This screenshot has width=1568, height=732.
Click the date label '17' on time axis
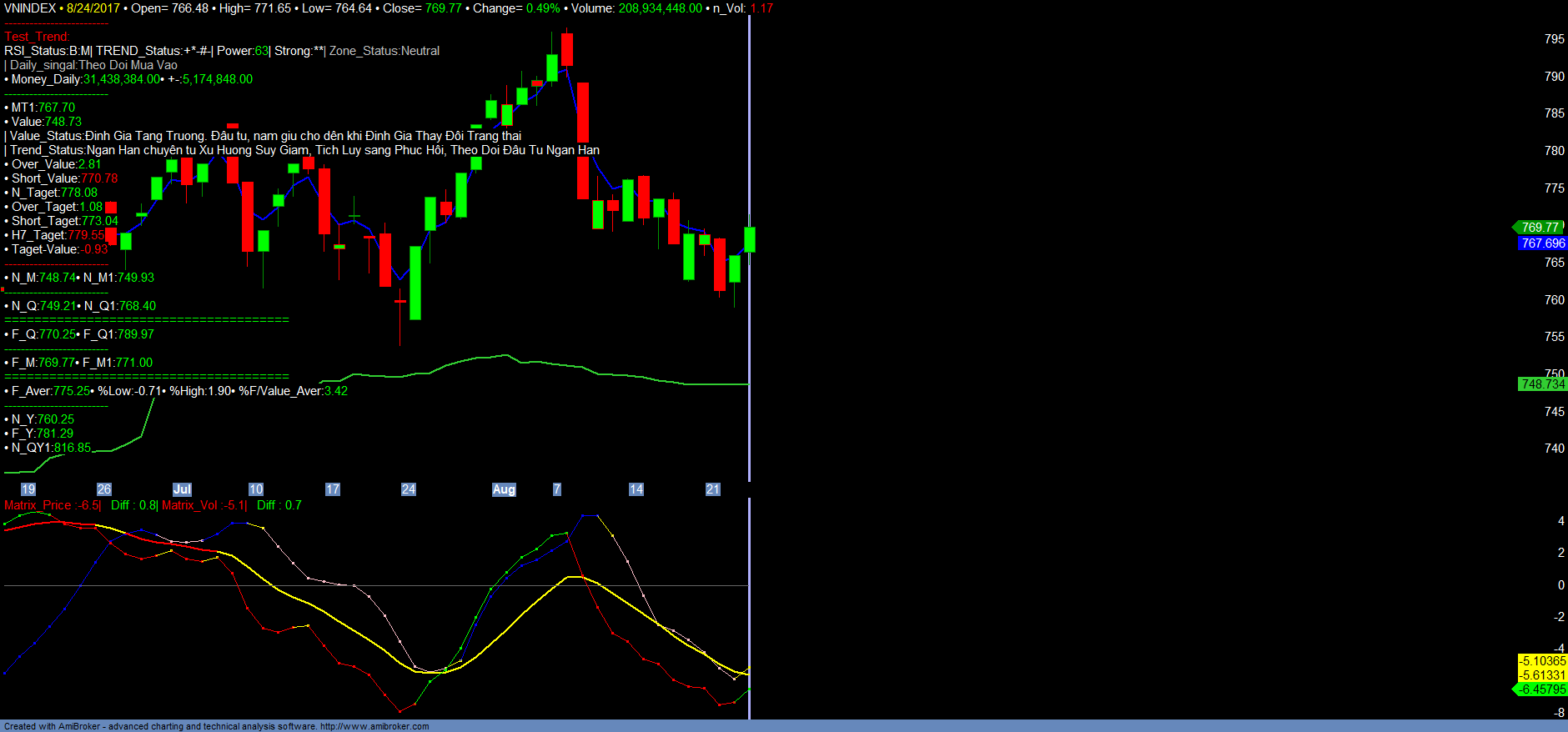click(x=333, y=489)
